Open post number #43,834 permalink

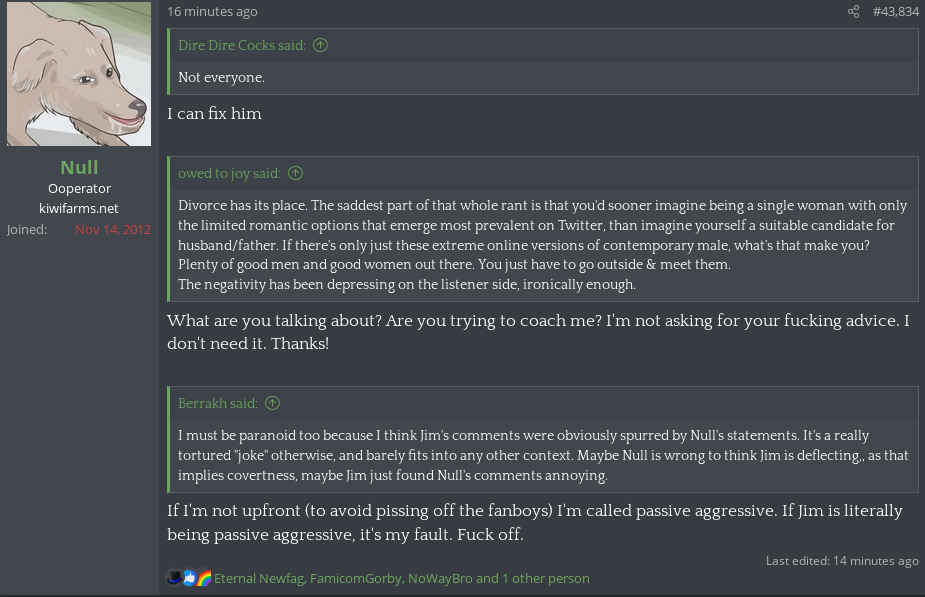coord(895,12)
